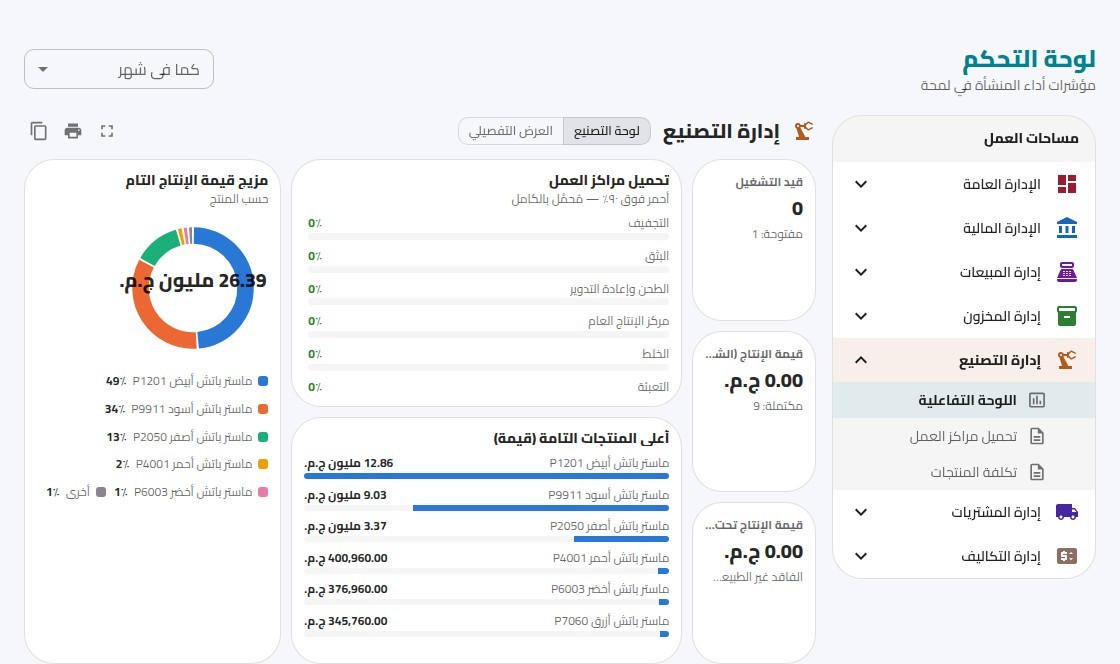This screenshot has height=664, width=1120.
Task: Click the manufacturing header robot arm icon
Action: pos(804,131)
